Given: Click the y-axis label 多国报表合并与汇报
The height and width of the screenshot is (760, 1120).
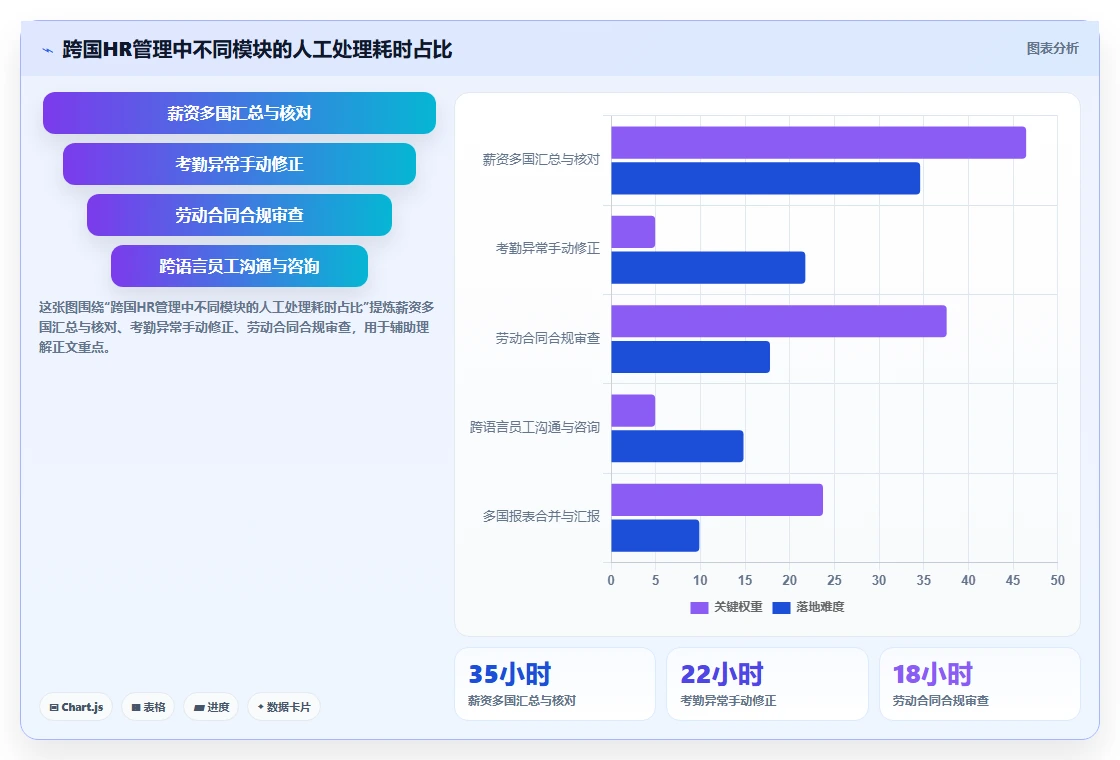Looking at the screenshot, I should click(541, 516).
